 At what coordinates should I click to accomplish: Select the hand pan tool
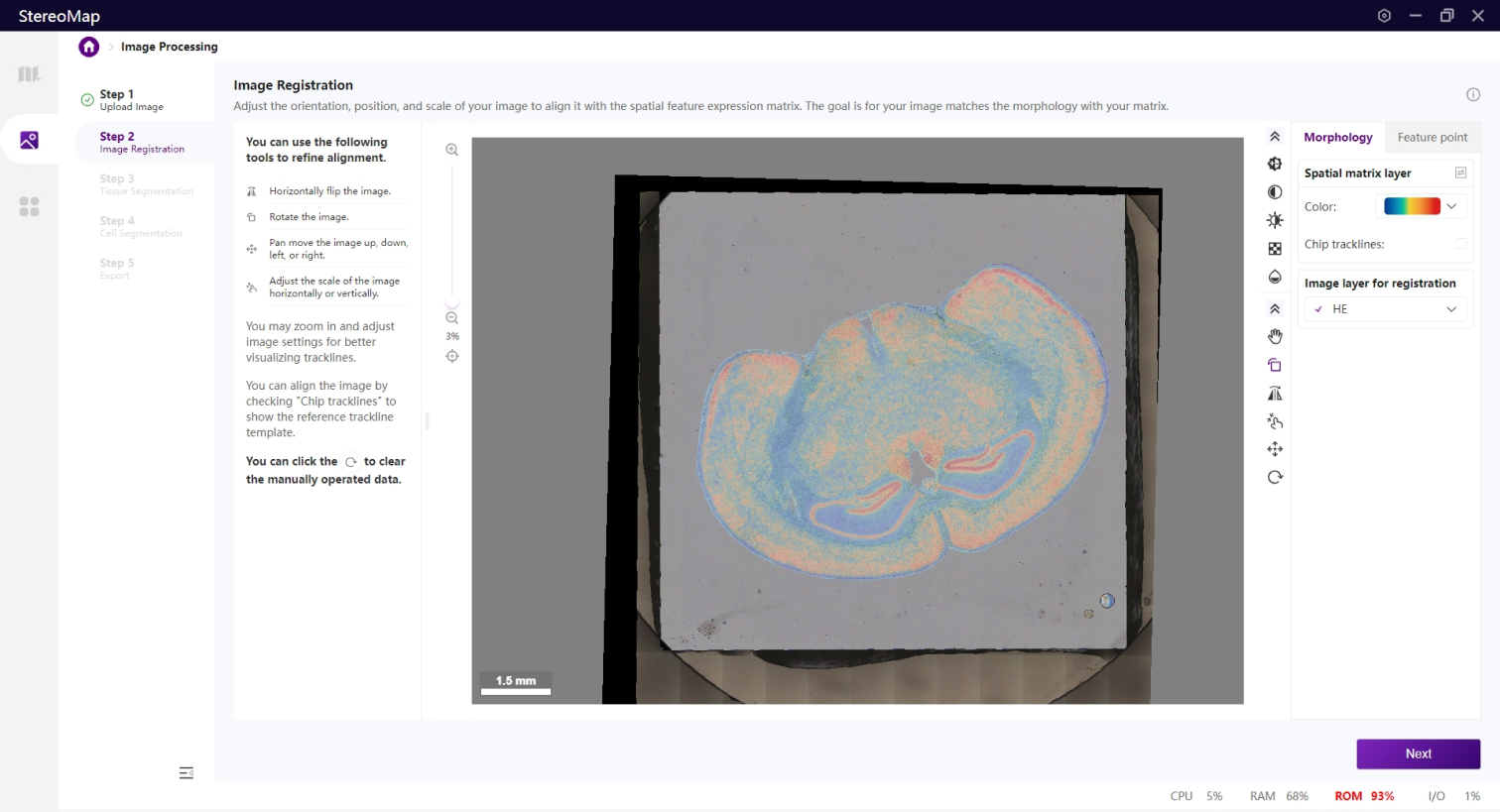pos(1275,337)
